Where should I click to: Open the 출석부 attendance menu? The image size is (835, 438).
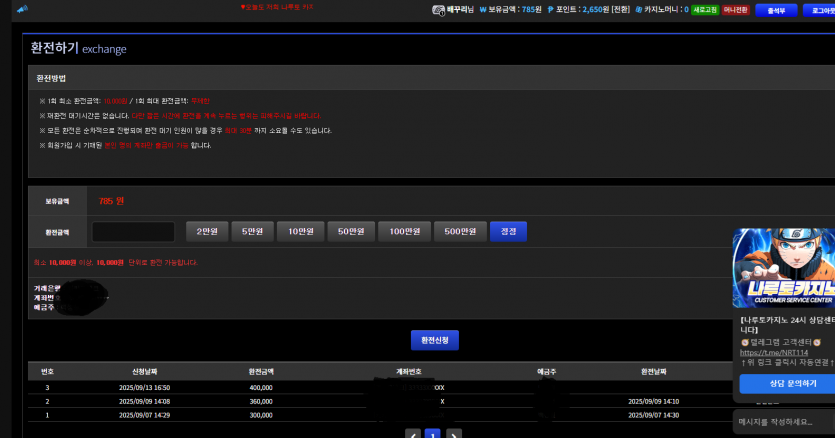(776, 10)
